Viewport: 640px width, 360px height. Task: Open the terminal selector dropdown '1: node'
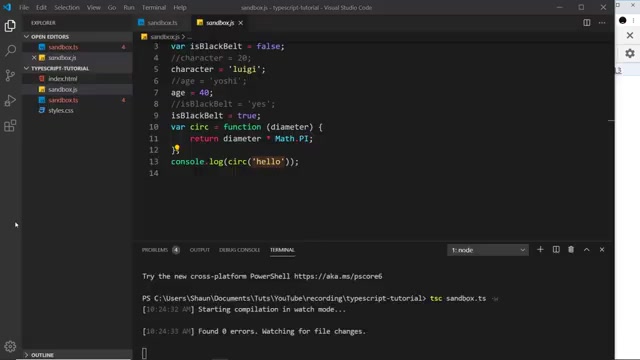click(488, 250)
